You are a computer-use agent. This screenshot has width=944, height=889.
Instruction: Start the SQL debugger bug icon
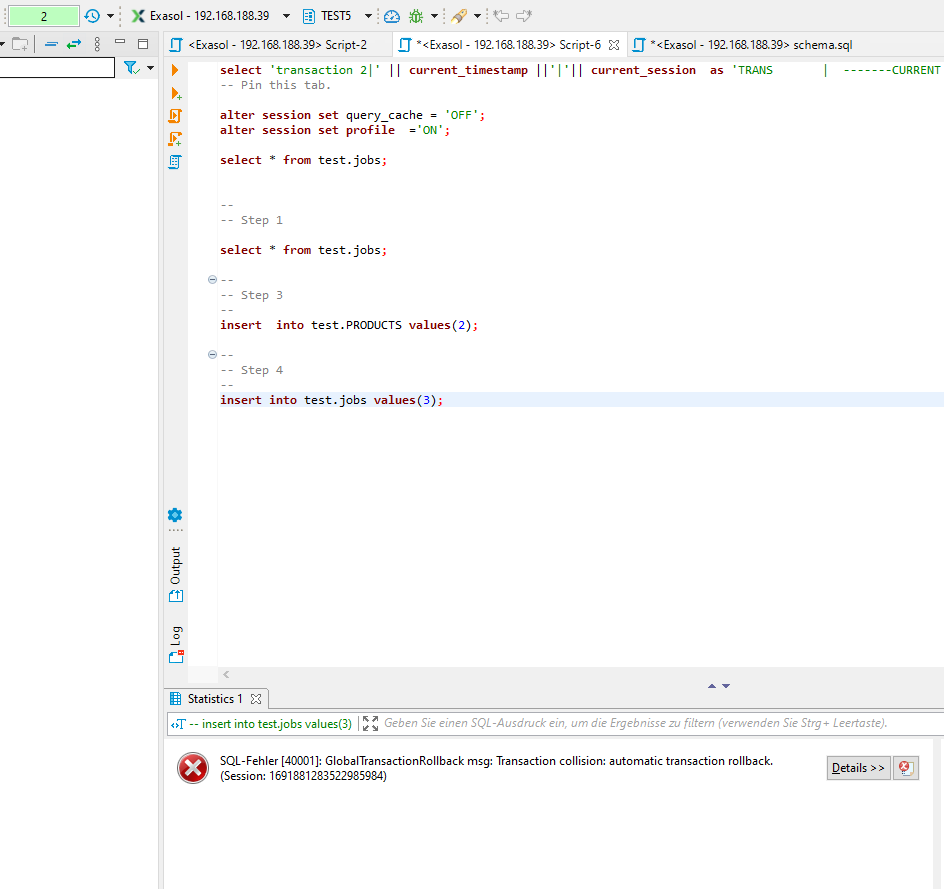[417, 16]
